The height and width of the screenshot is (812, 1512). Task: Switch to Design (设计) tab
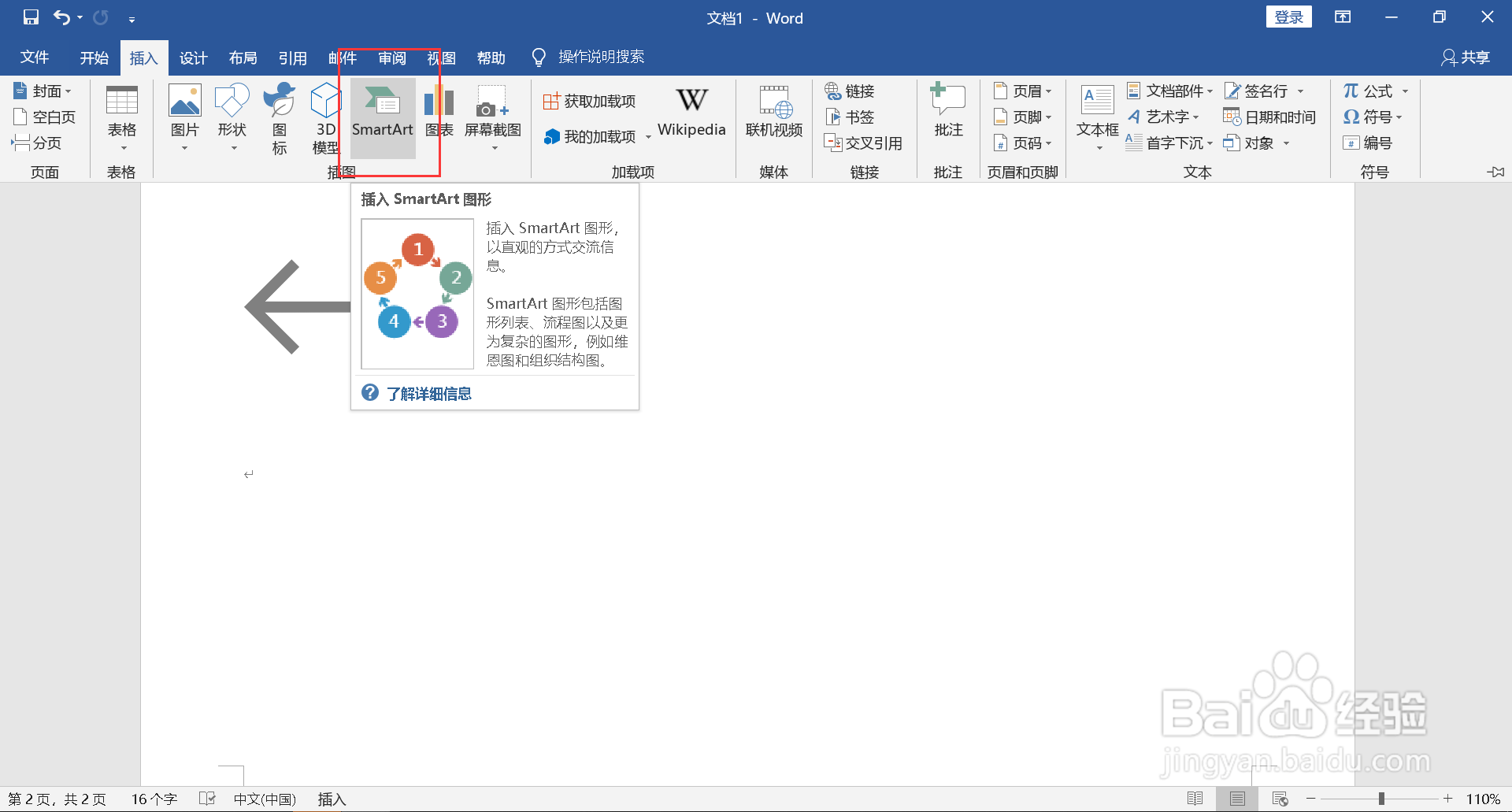click(193, 57)
